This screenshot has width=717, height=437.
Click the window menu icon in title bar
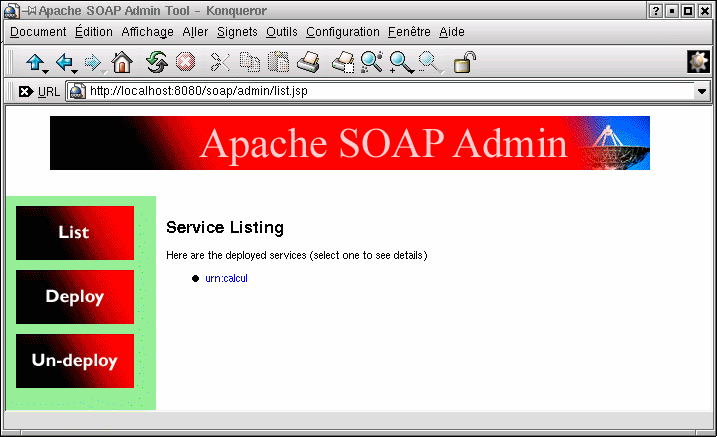(10, 11)
